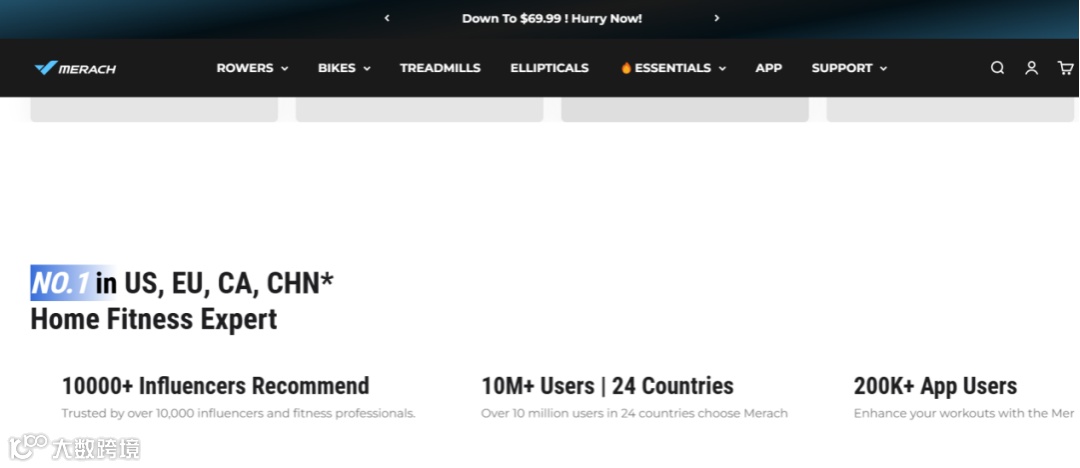
Task: Expand the SUPPORT dropdown menu
Action: (x=849, y=68)
